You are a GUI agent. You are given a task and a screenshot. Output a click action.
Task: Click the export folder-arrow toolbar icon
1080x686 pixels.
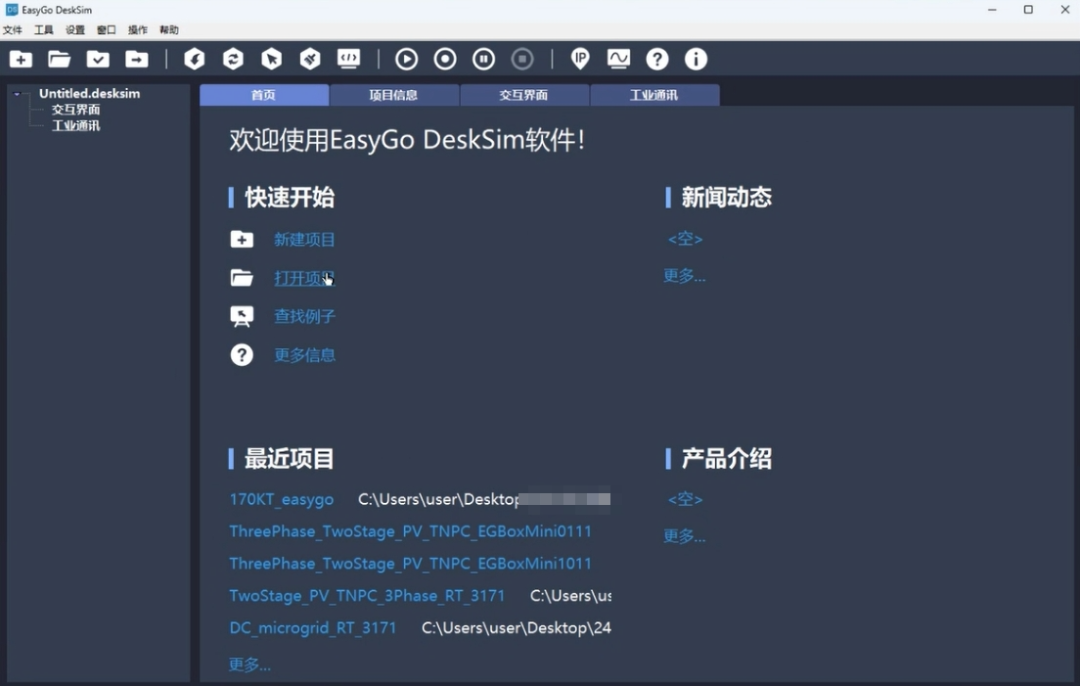click(136, 59)
